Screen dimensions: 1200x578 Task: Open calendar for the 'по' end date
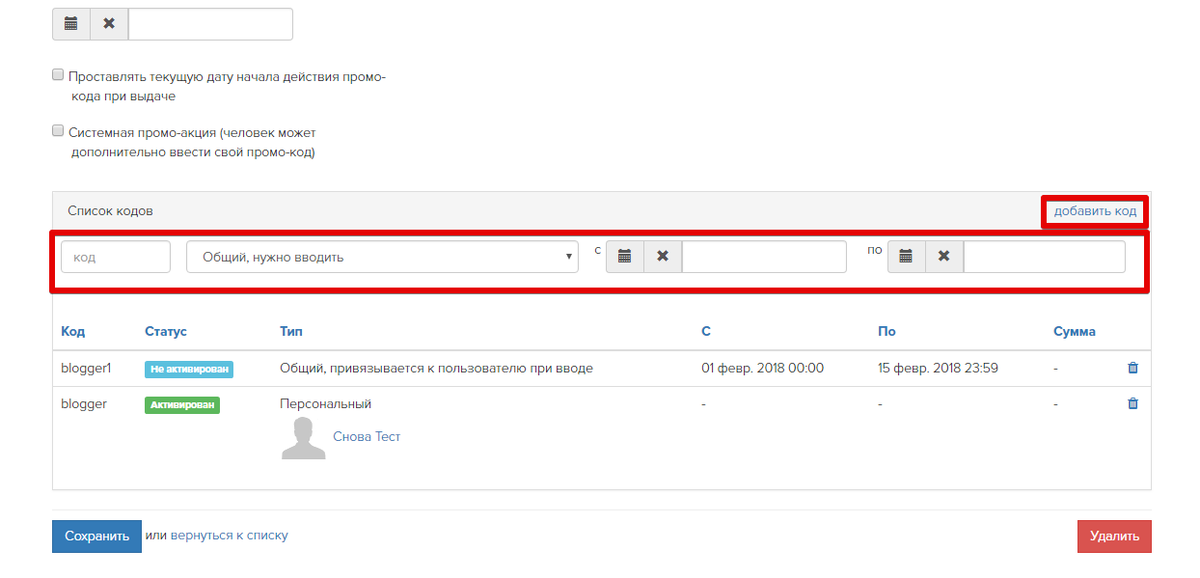pos(906,257)
